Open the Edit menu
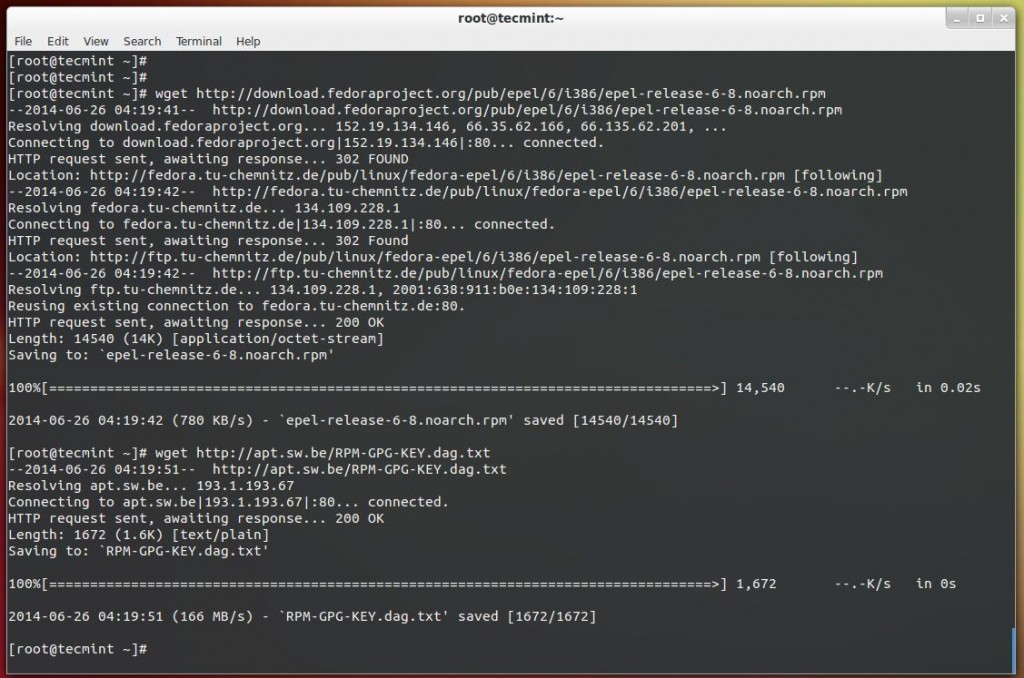Image resolution: width=1024 pixels, height=678 pixels. click(x=57, y=41)
